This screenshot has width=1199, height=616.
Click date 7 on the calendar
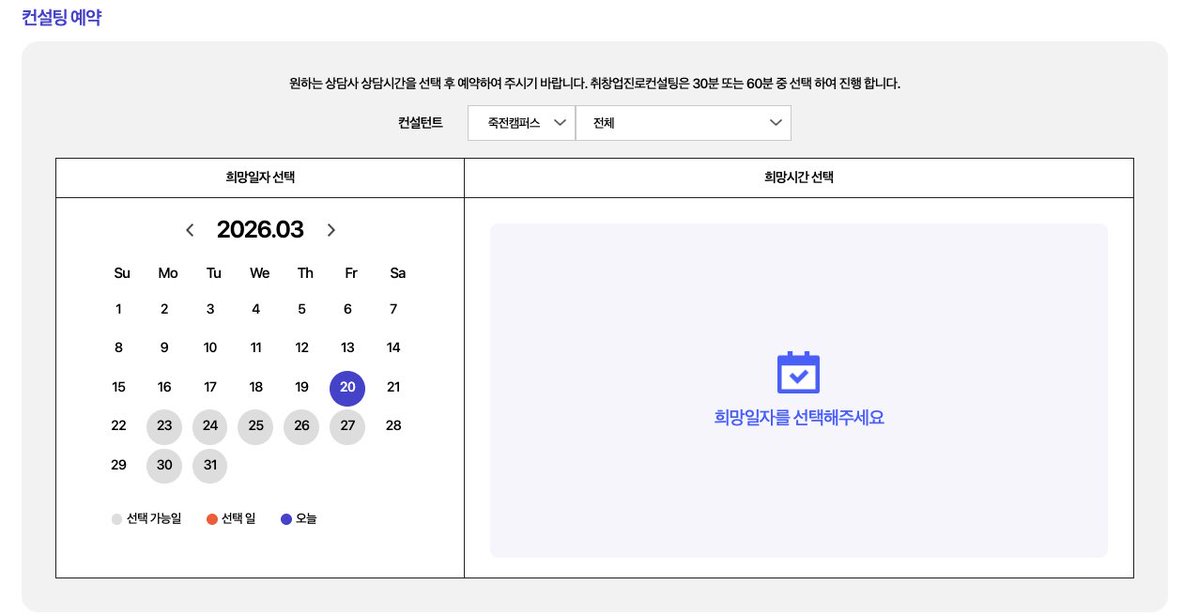[x=394, y=310]
